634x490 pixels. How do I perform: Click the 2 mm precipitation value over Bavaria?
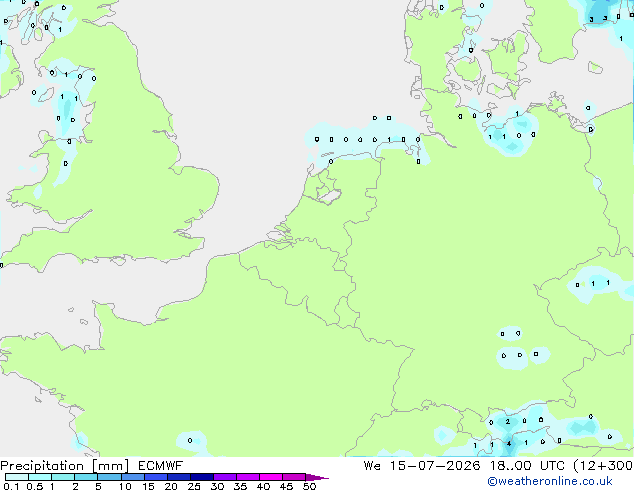pos(508,422)
